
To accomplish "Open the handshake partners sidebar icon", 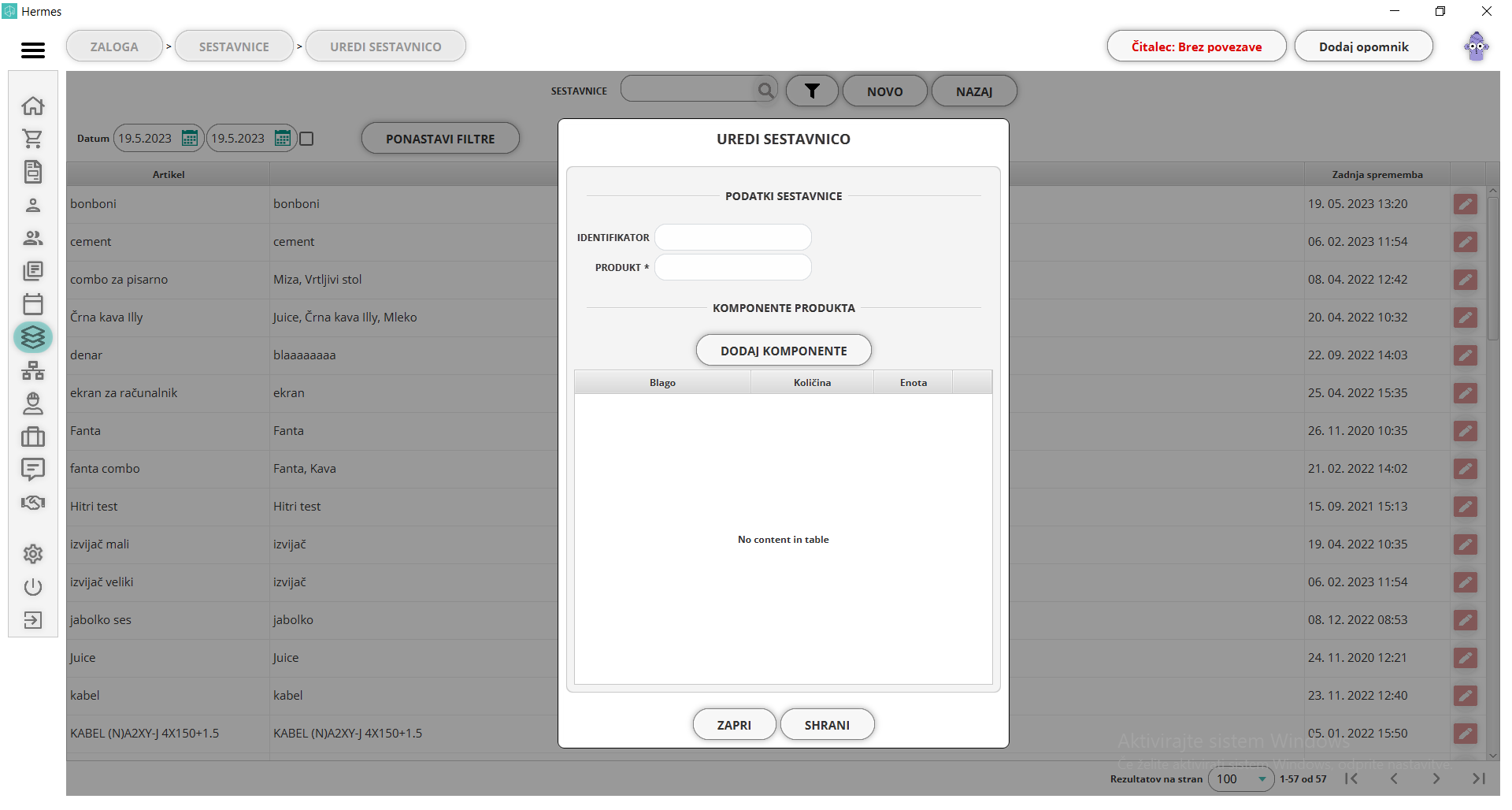I will pyautogui.click(x=33, y=503).
